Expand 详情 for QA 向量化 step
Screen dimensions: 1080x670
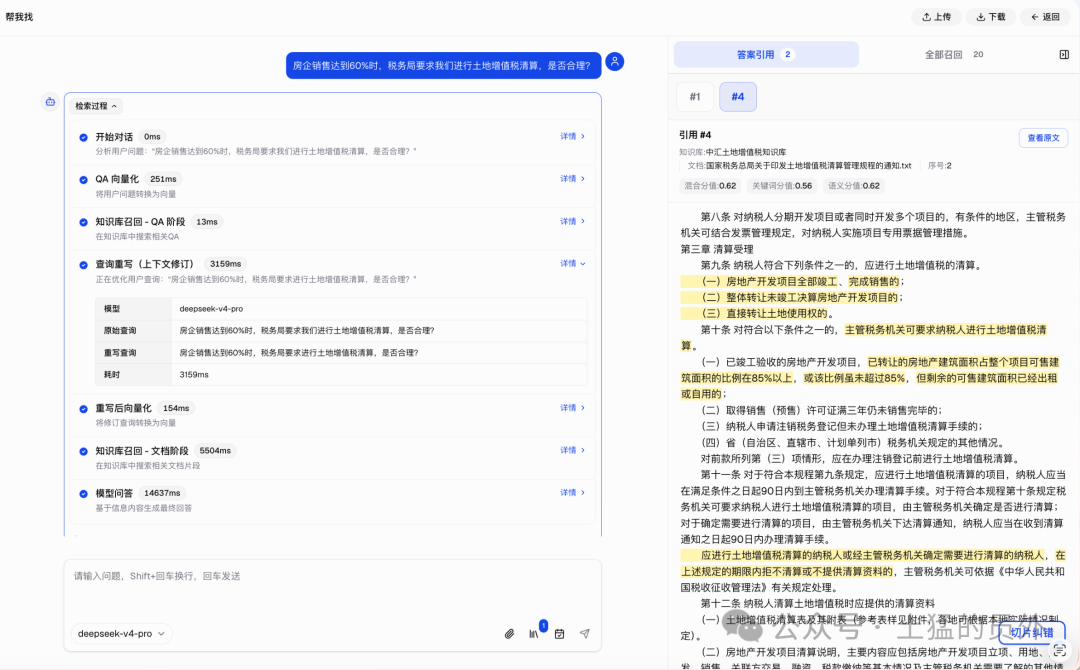pos(572,178)
